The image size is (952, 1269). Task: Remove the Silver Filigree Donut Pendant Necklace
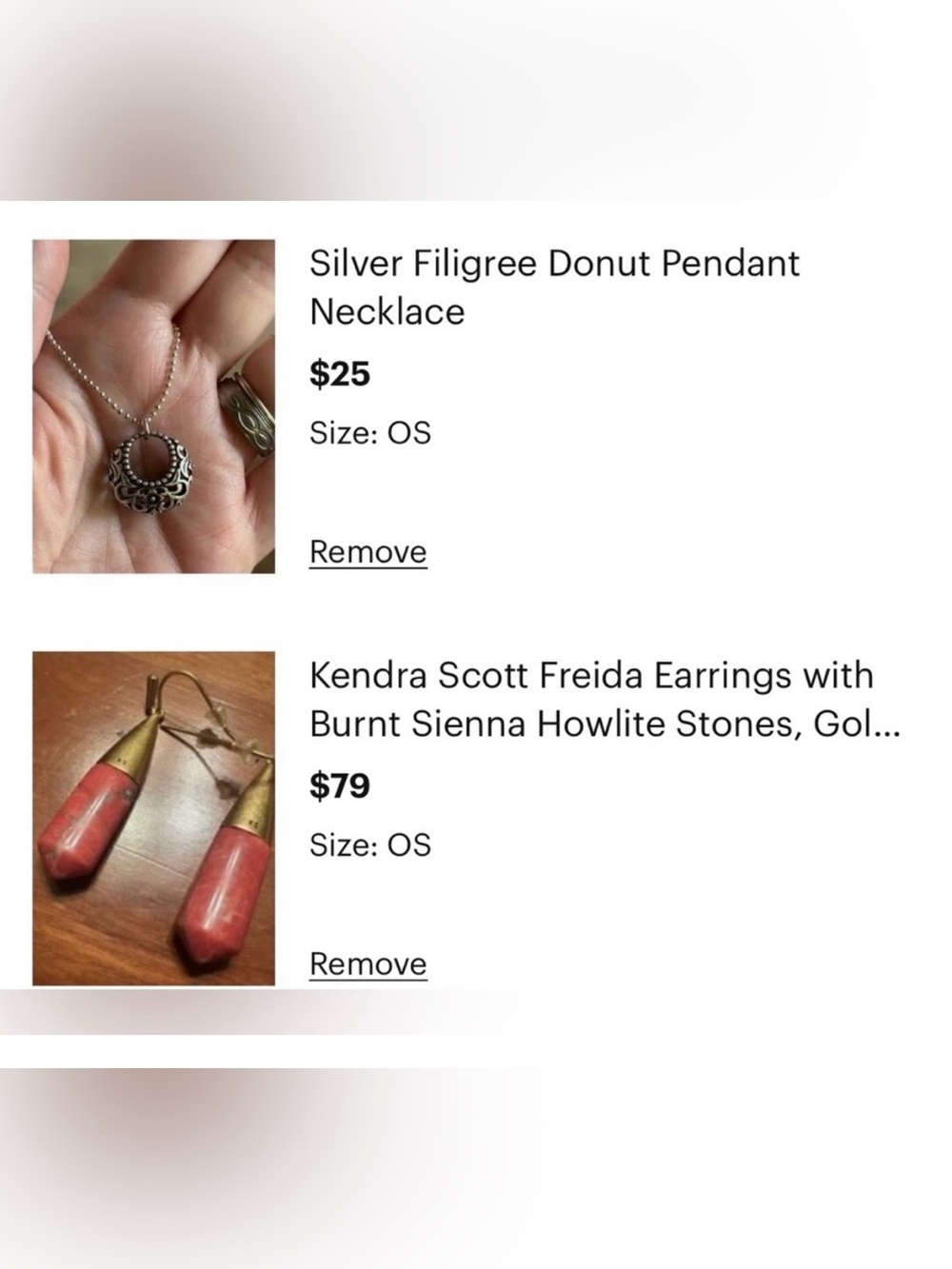tap(368, 552)
